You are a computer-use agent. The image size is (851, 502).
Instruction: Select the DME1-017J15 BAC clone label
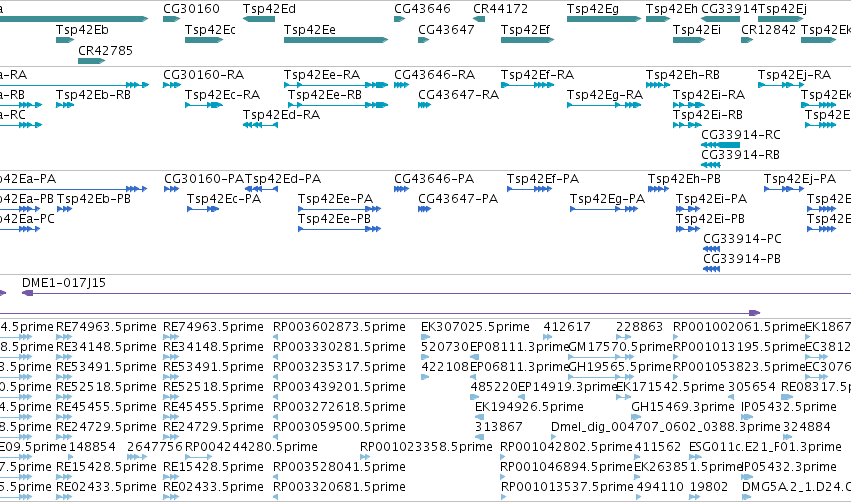[x=64, y=283]
